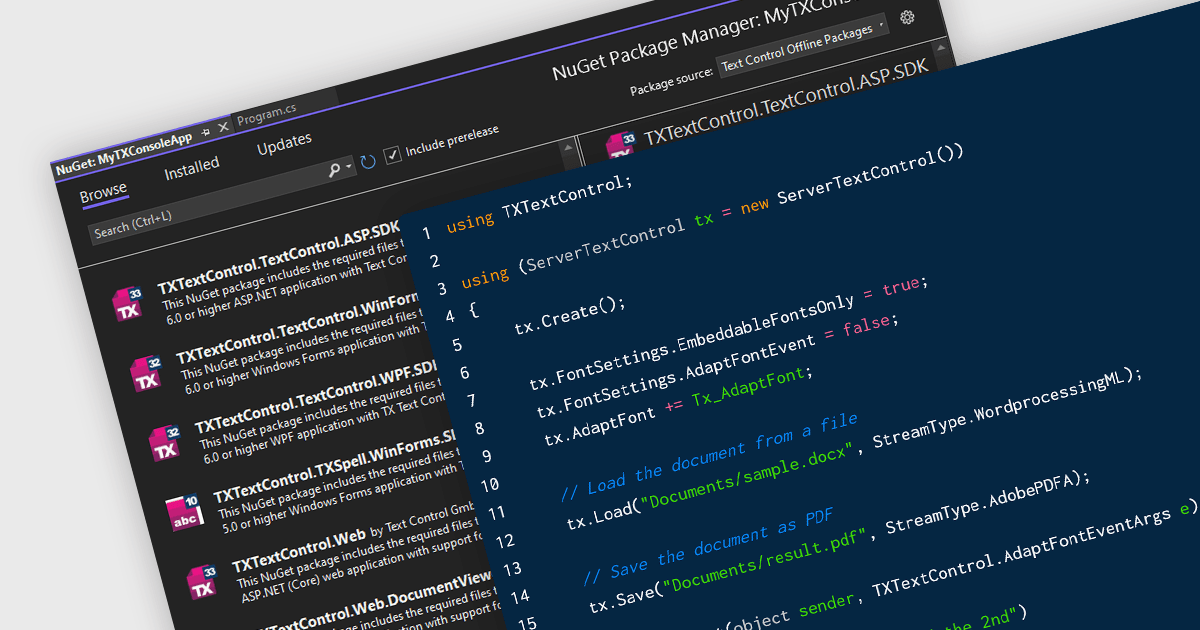This screenshot has width=1200, height=630.
Task: Click 'EmbeddableFontsOnly = true' code line
Action: (x=729, y=331)
